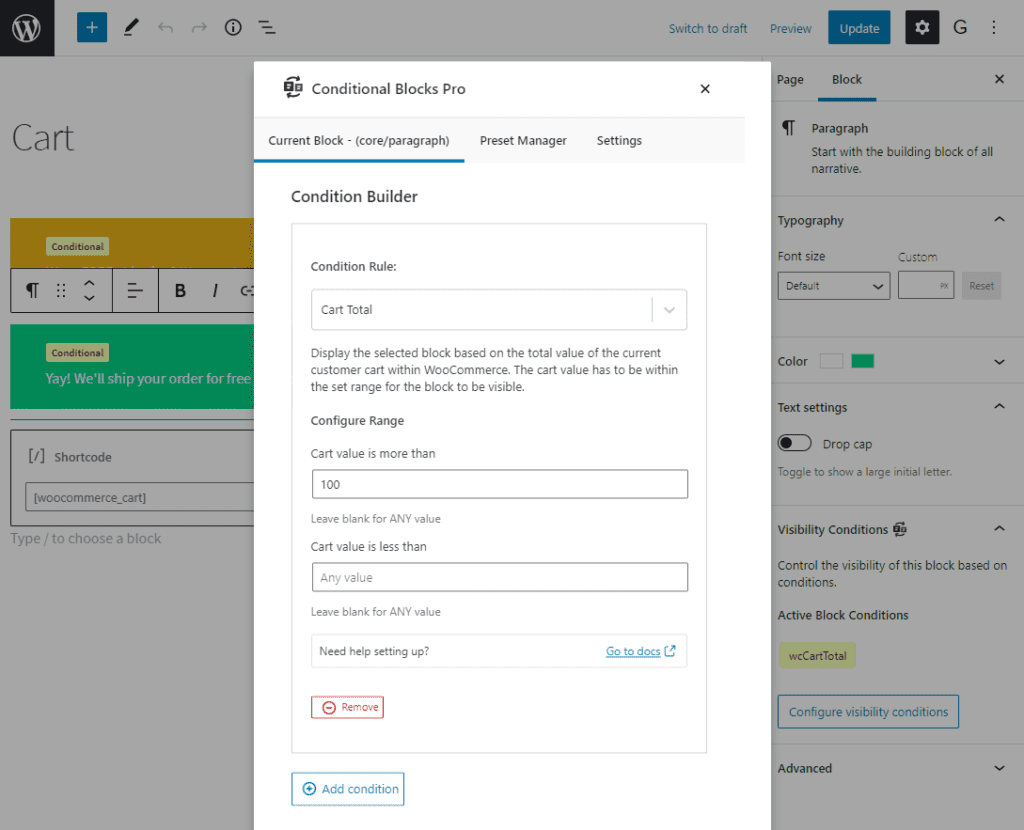The width and height of the screenshot is (1024, 830).
Task: Click the block inserter plus icon
Action: [92, 27]
